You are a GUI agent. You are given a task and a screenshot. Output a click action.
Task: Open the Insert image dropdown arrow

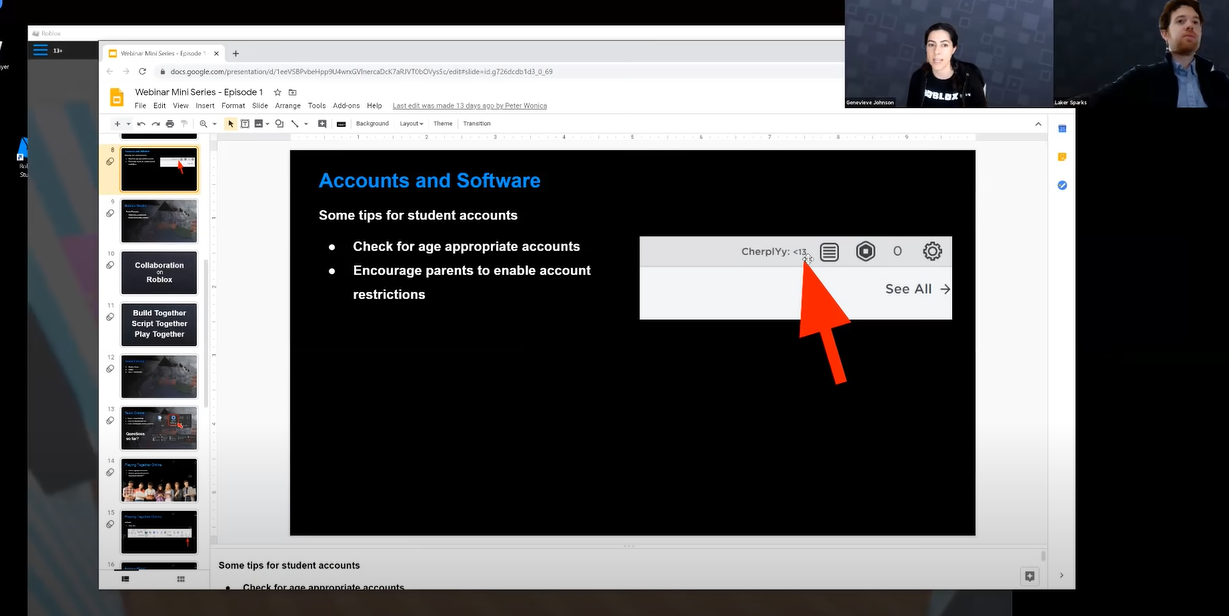tap(267, 124)
